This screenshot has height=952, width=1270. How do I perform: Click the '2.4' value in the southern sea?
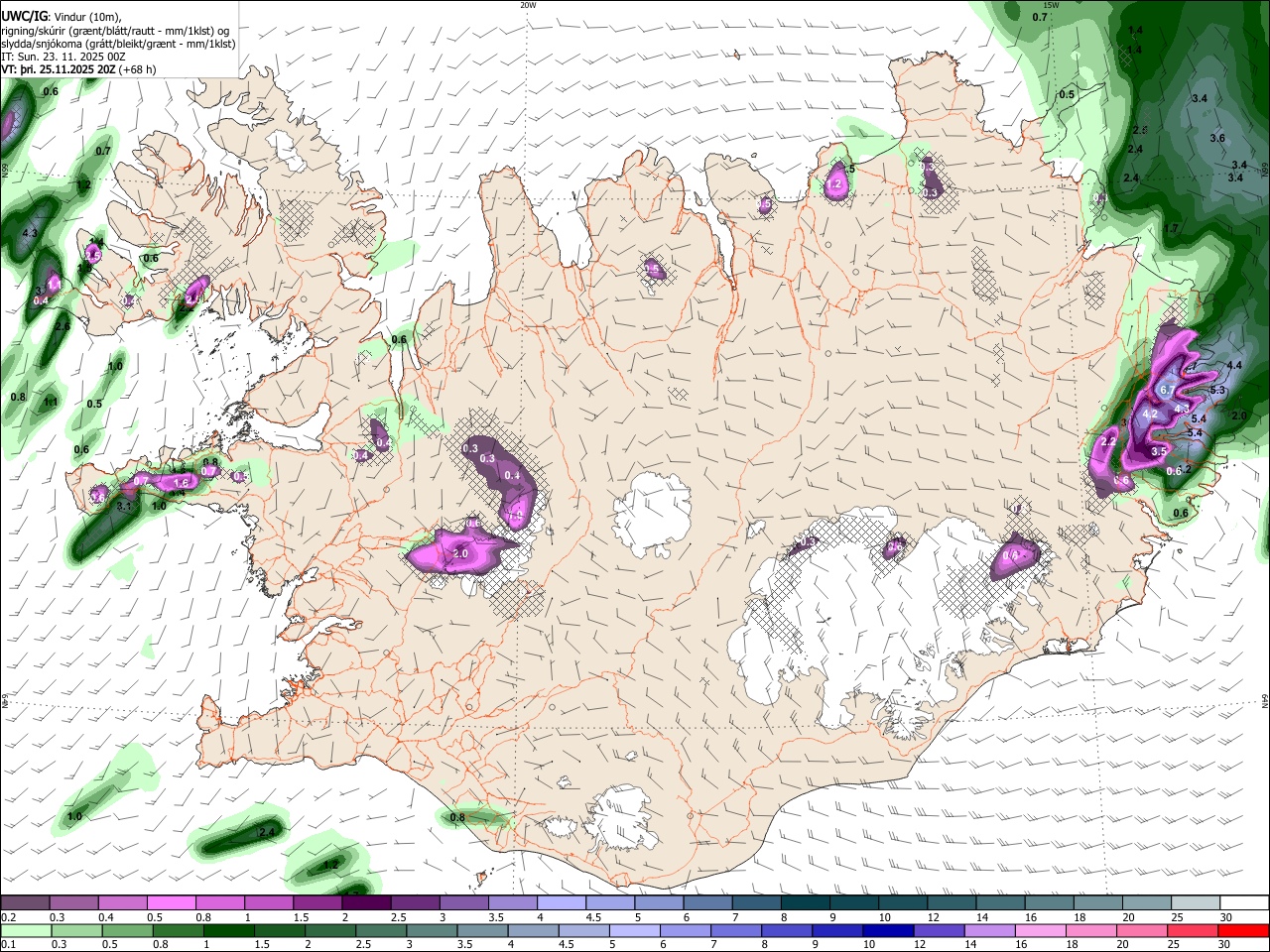click(x=266, y=832)
